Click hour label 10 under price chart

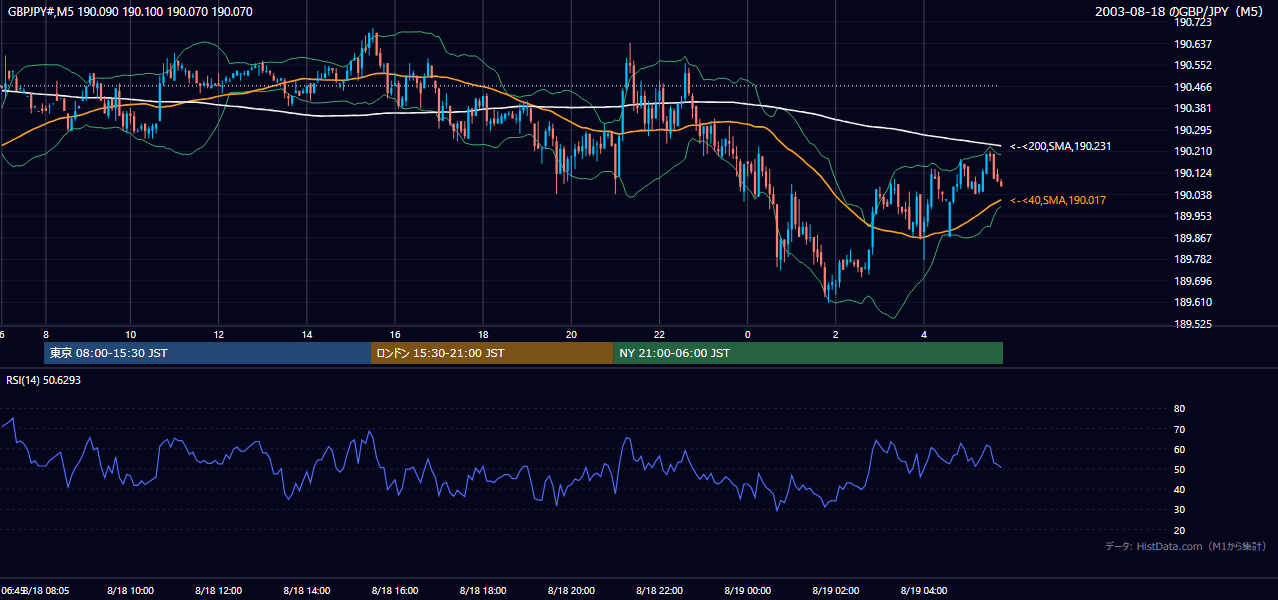(131, 335)
